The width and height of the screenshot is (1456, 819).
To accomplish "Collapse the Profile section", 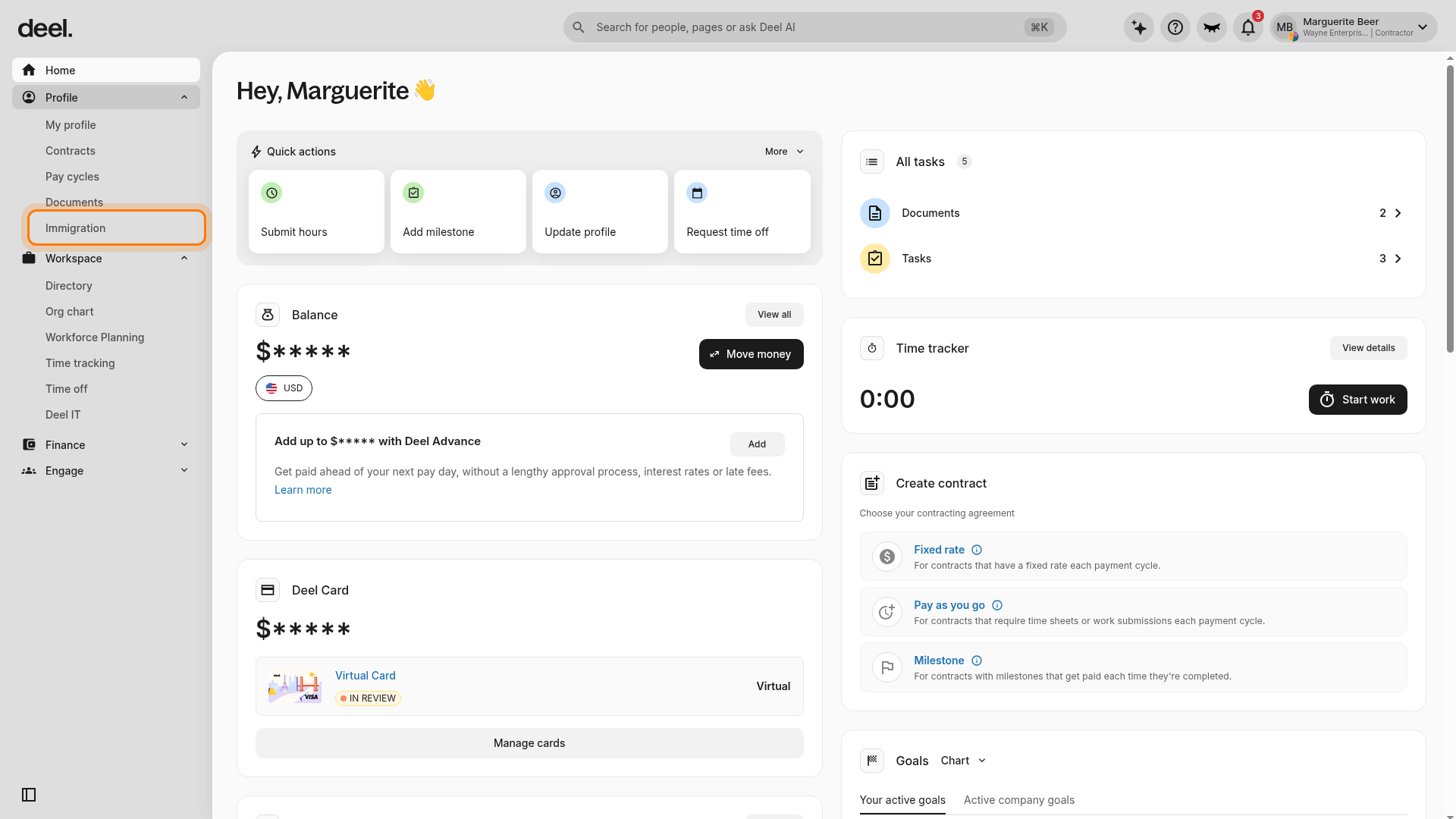I will [x=184, y=97].
